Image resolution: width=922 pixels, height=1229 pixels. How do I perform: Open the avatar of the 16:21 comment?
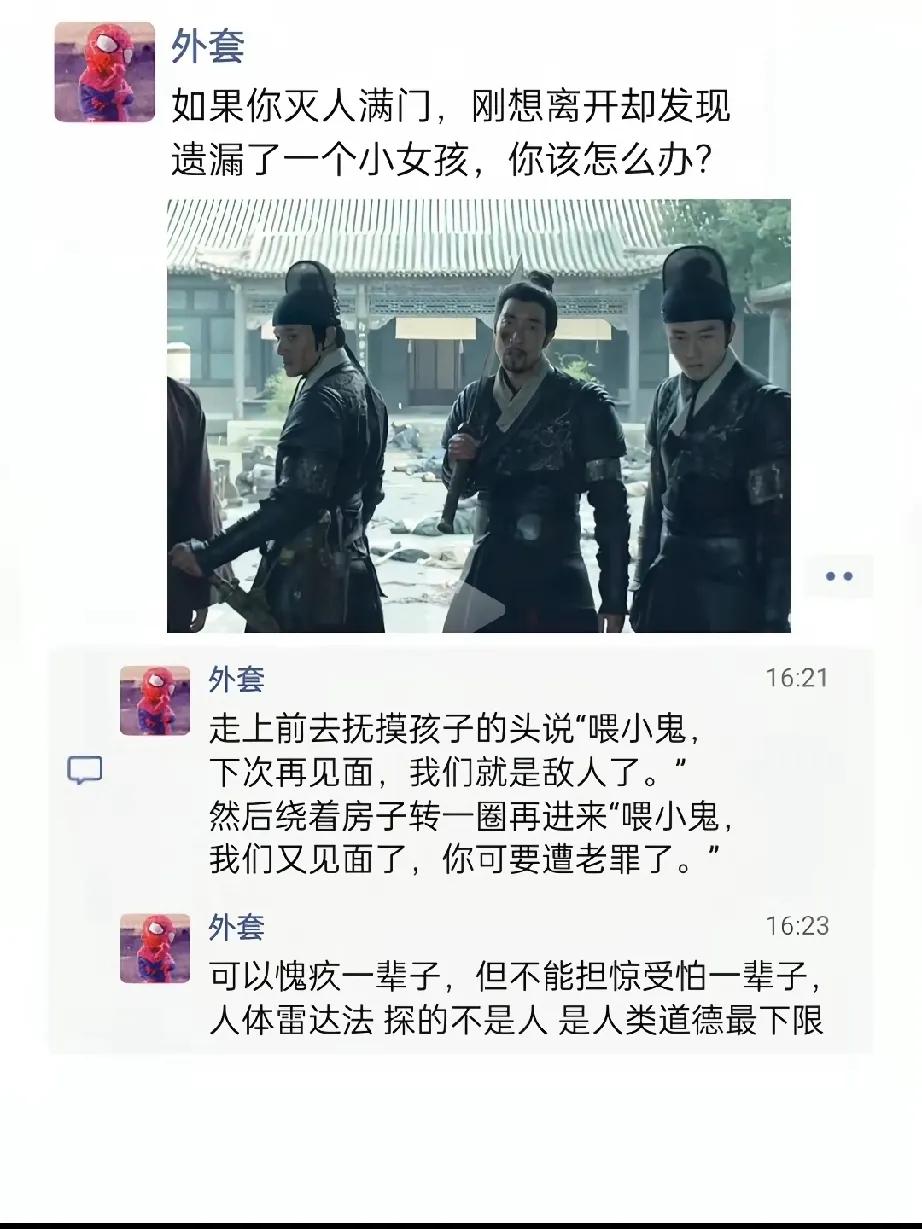click(x=155, y=701)
